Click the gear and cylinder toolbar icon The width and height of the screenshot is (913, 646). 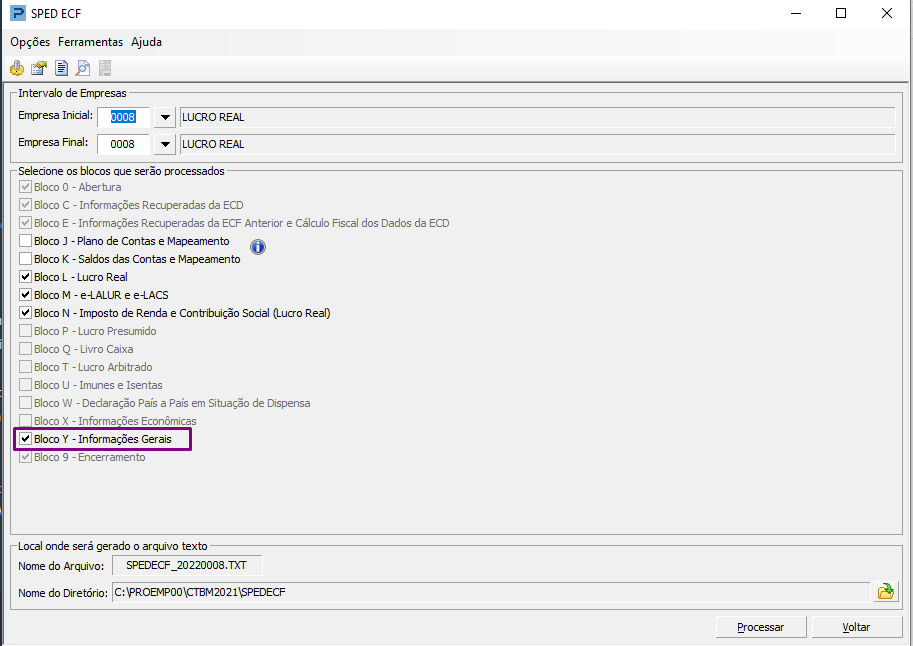pos(17,68)
